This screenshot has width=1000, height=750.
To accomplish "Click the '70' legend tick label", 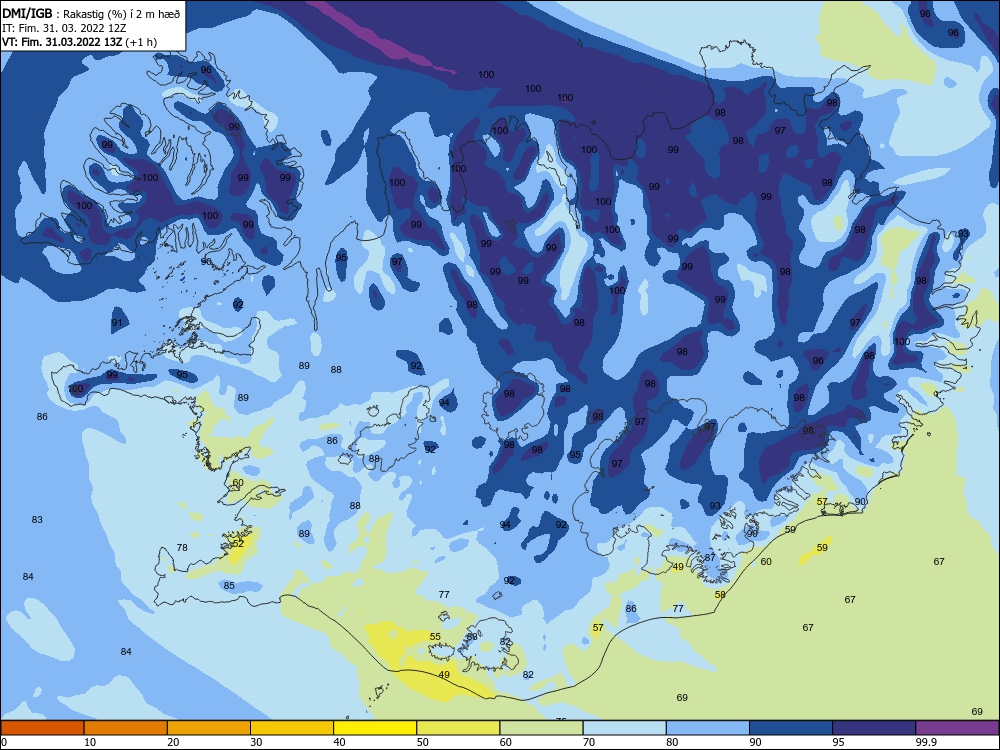I will pos(589,742).
